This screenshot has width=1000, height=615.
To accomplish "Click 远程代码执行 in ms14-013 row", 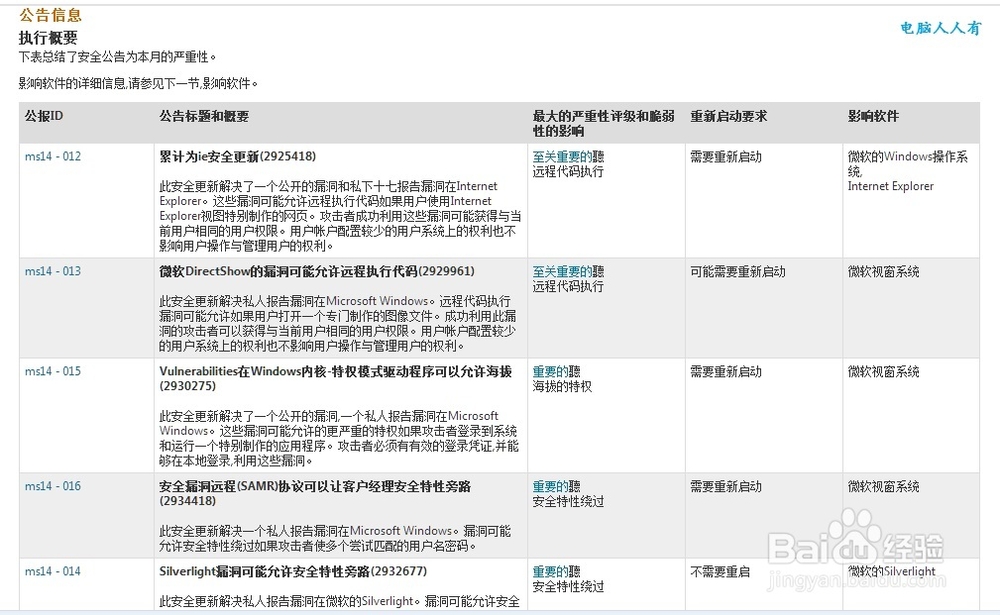I will 568,286.
